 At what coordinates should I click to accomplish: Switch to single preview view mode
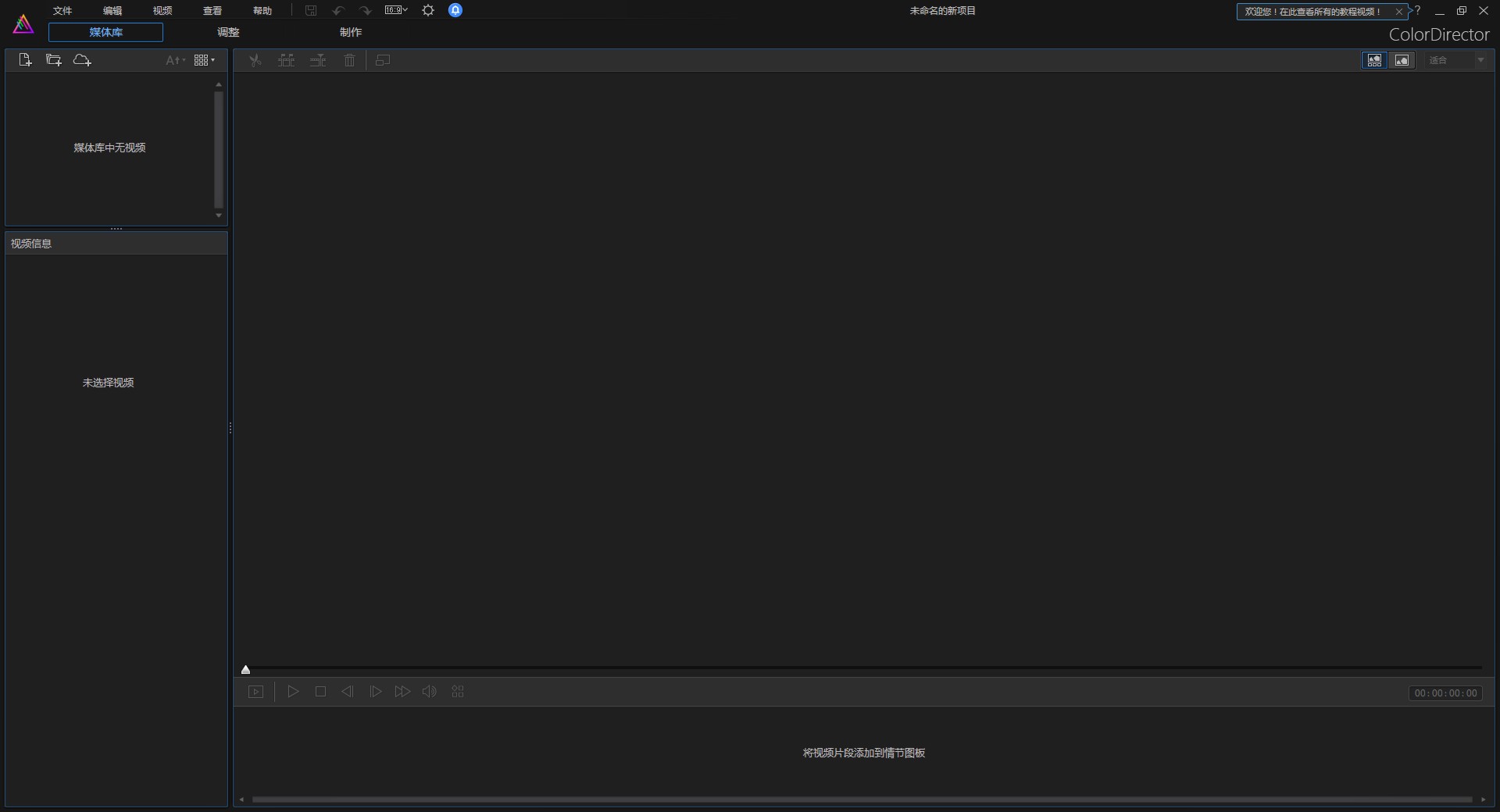coord(1402,60)
